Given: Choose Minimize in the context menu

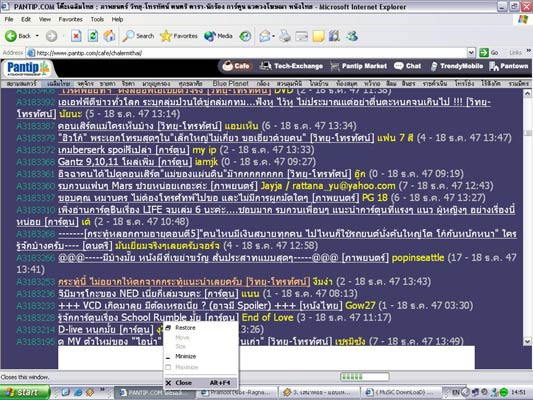Looking at the screenshot, I should [x=201, y=356].
